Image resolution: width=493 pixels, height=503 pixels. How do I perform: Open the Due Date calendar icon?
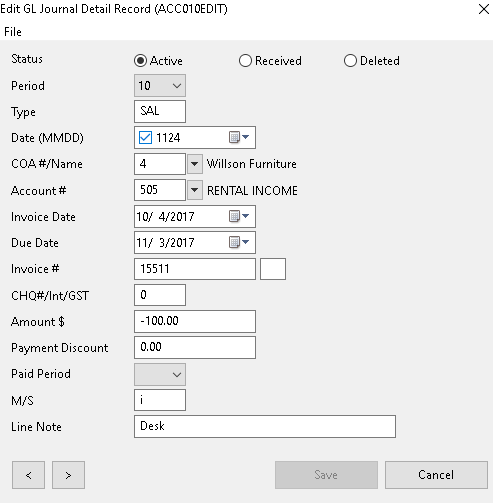click(x=239, y=242)
